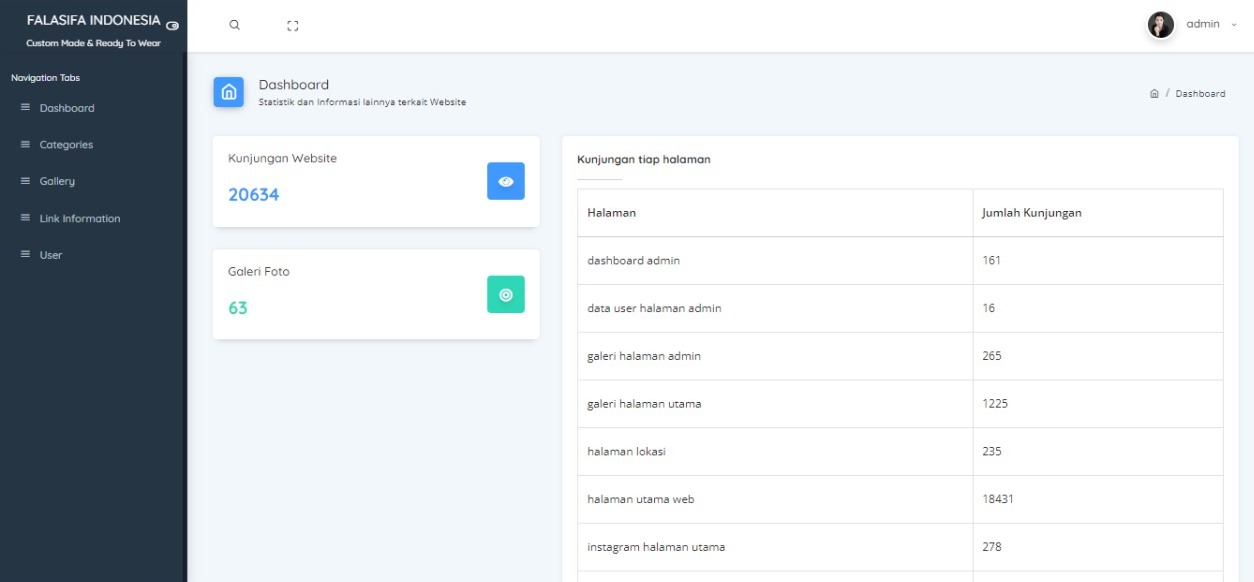The image size is (1254, 582).
Task: Click the value 278 in table
Action: 992,547
